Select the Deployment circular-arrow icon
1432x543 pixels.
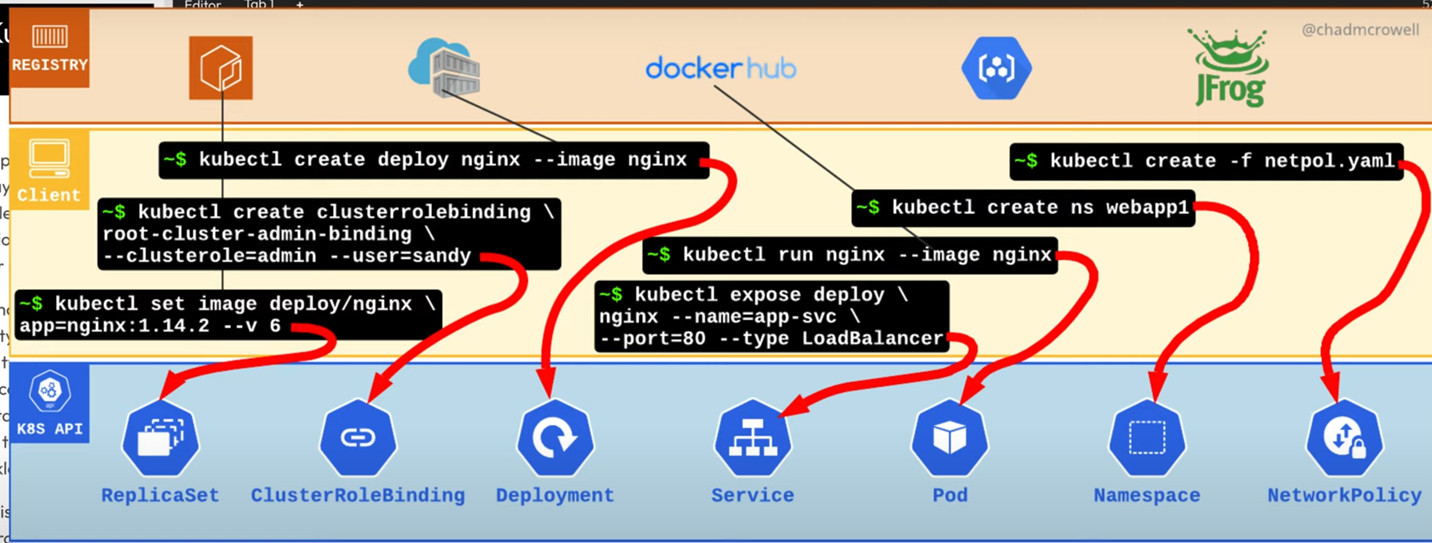click(x=555, y=438)
